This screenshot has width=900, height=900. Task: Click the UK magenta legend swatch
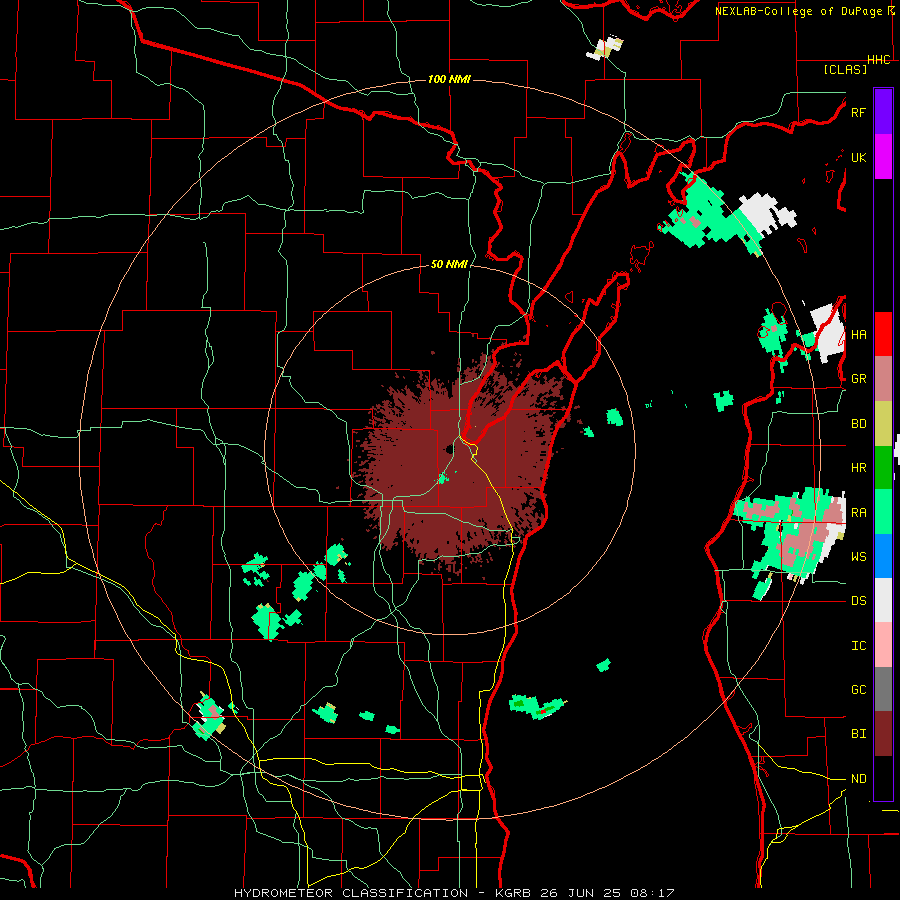click(883, 157)
